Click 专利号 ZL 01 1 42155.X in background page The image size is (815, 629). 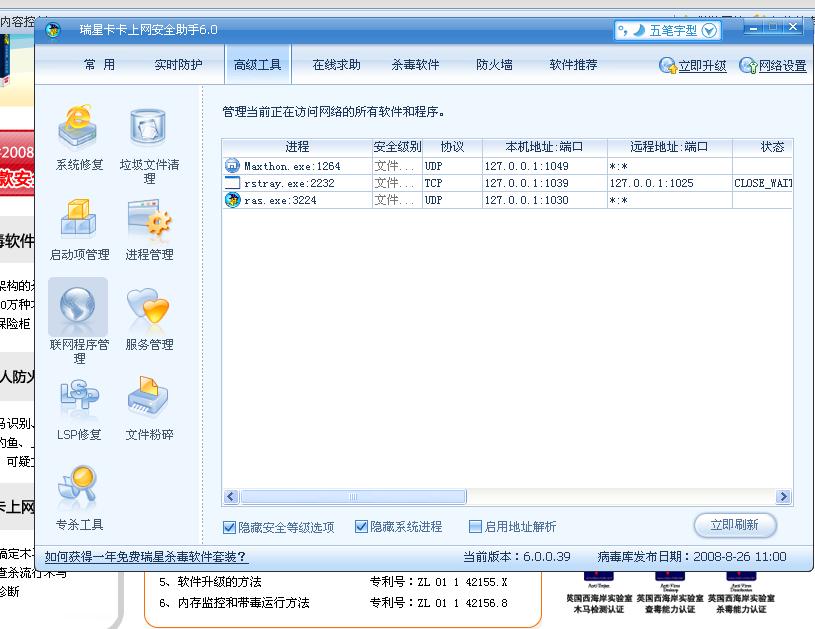439,582
